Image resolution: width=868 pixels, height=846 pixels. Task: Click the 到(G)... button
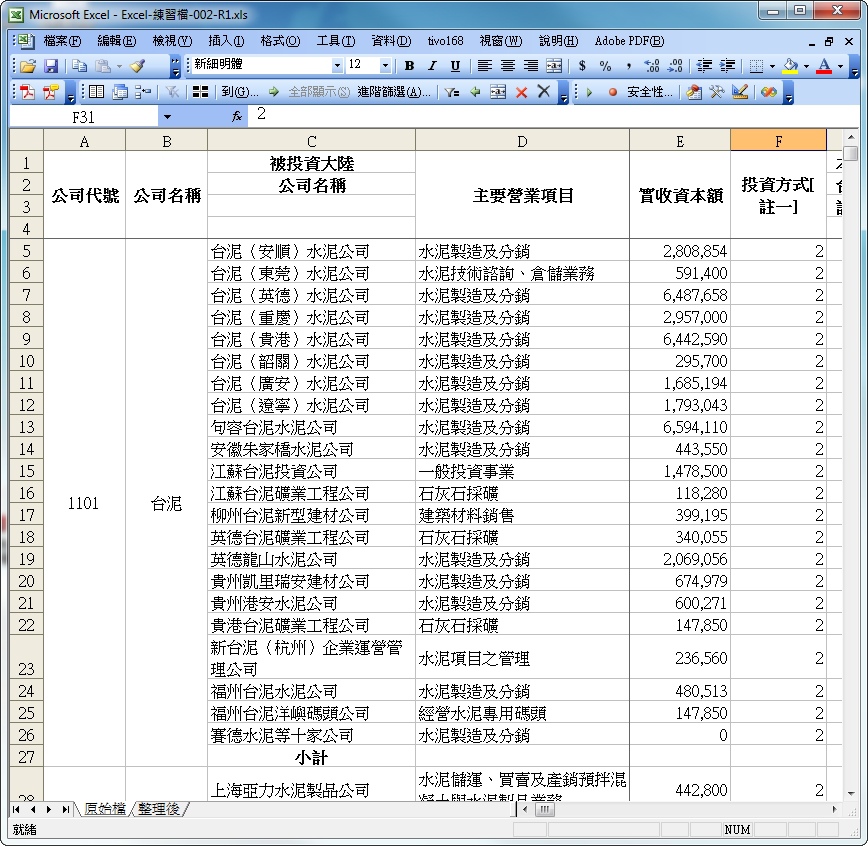tap(240, 92)
